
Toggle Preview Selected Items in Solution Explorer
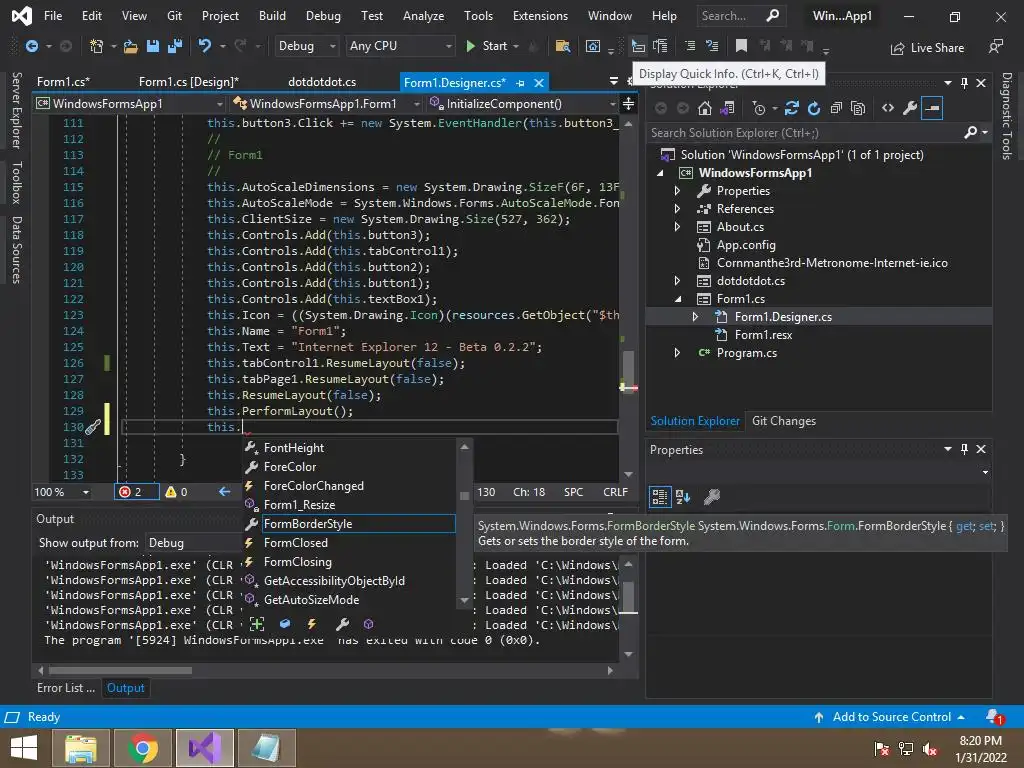point(931,108)
